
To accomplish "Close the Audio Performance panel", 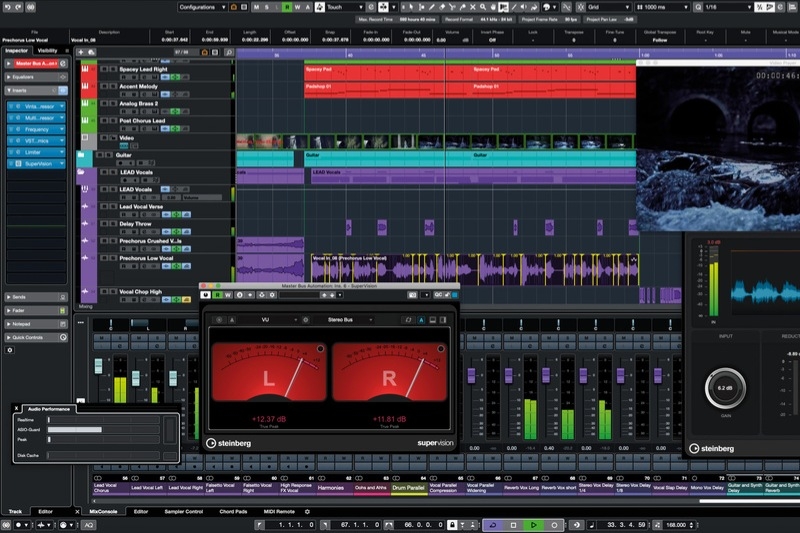I will click(16, 409).
